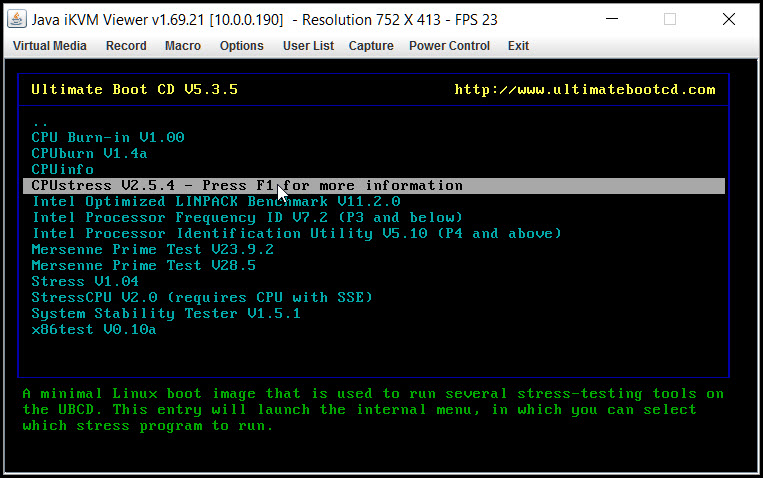Open the Capture menu

point(371,46)
